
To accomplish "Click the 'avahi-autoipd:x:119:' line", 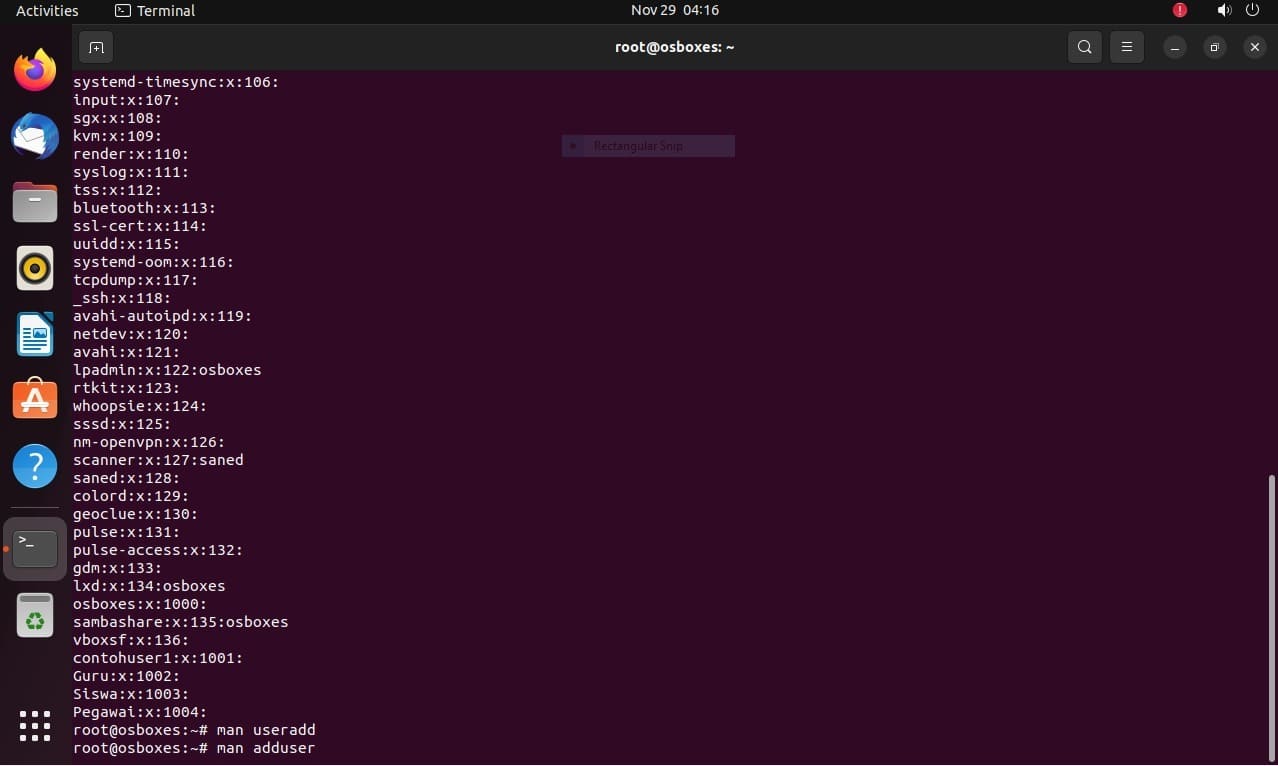I will click(x=163, y=316).
